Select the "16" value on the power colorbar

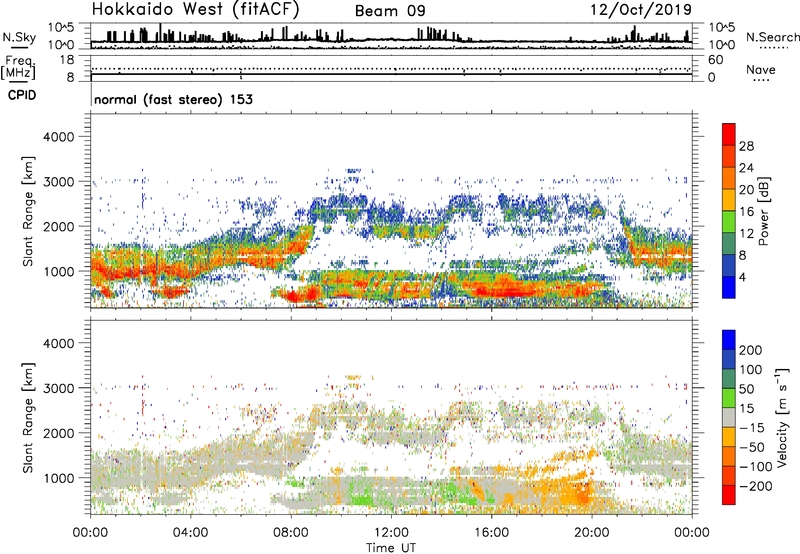pyautogui.click(x=746, y=212)
